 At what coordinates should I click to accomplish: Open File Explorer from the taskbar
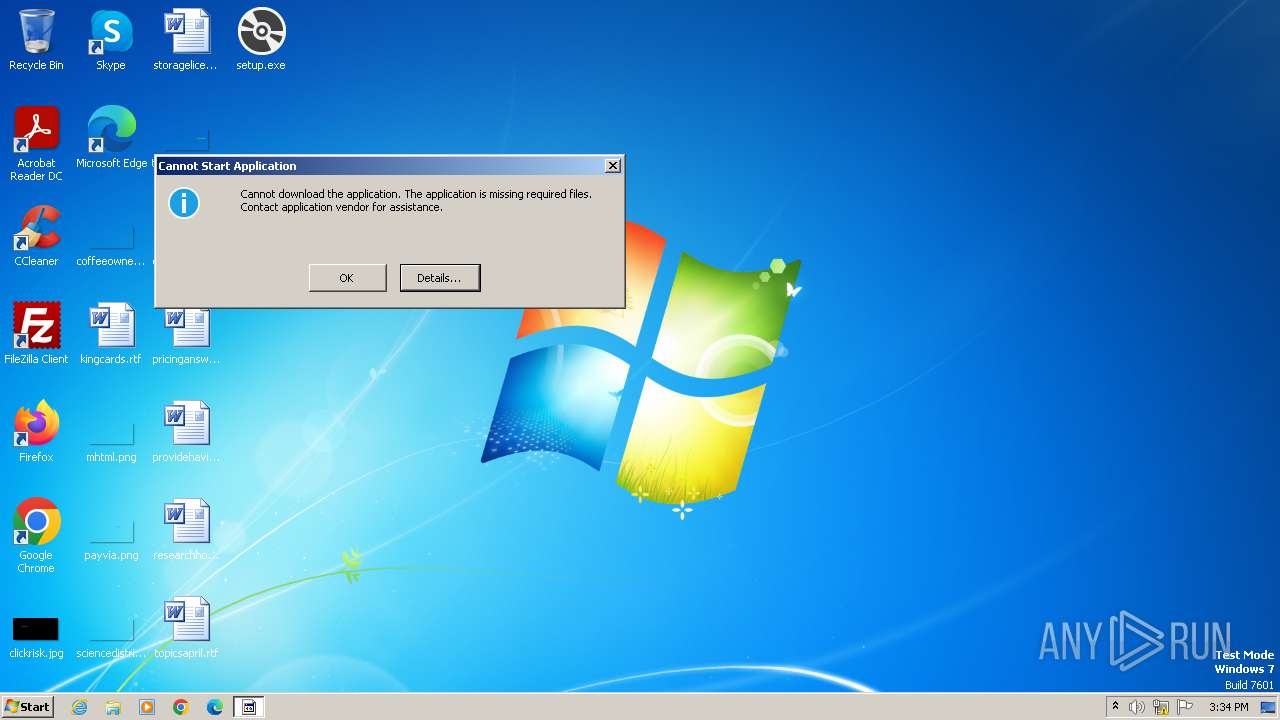coord(113,707)
